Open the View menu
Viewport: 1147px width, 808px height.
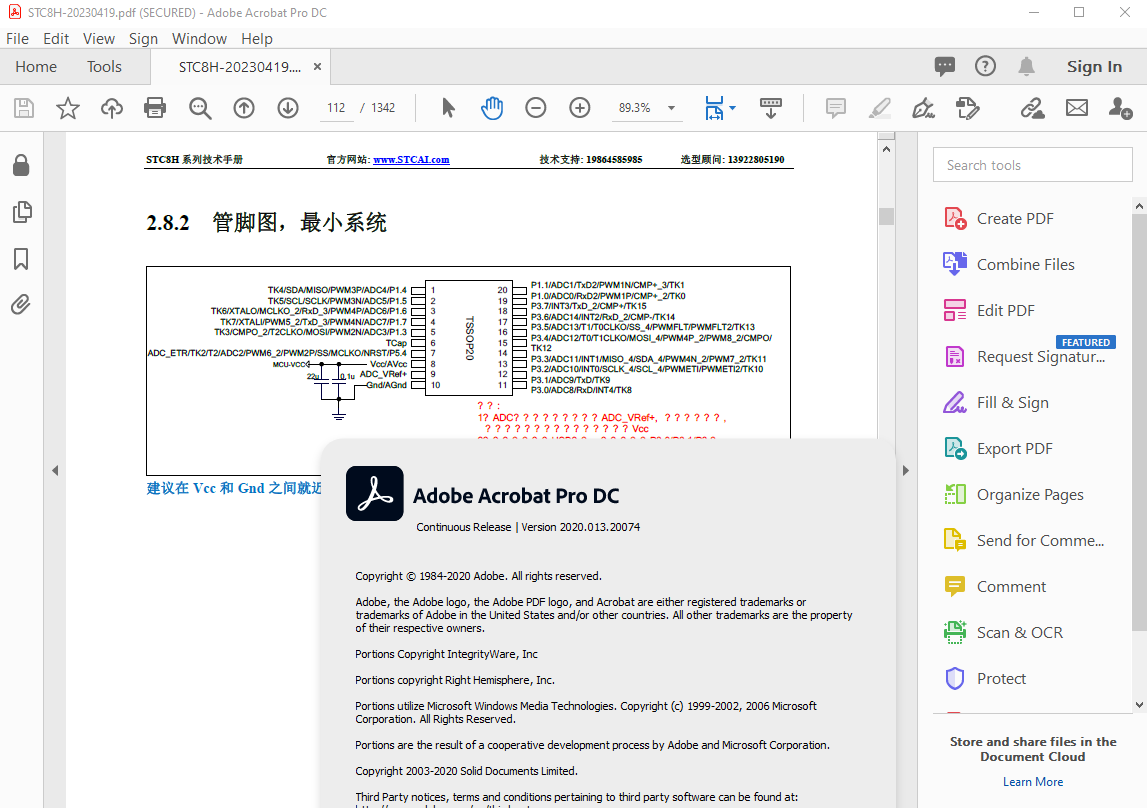99,39
